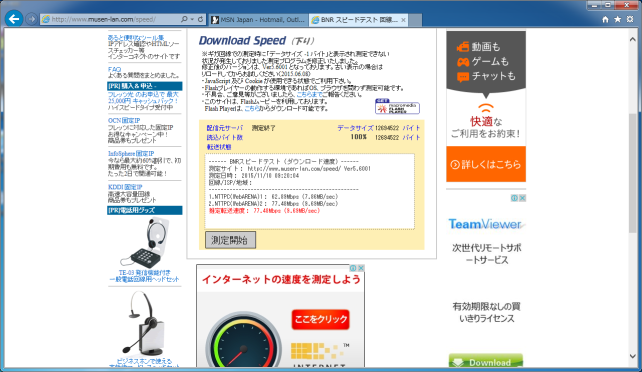
Task: Close the speed test banner ad
Action: [x=361, y=268]
